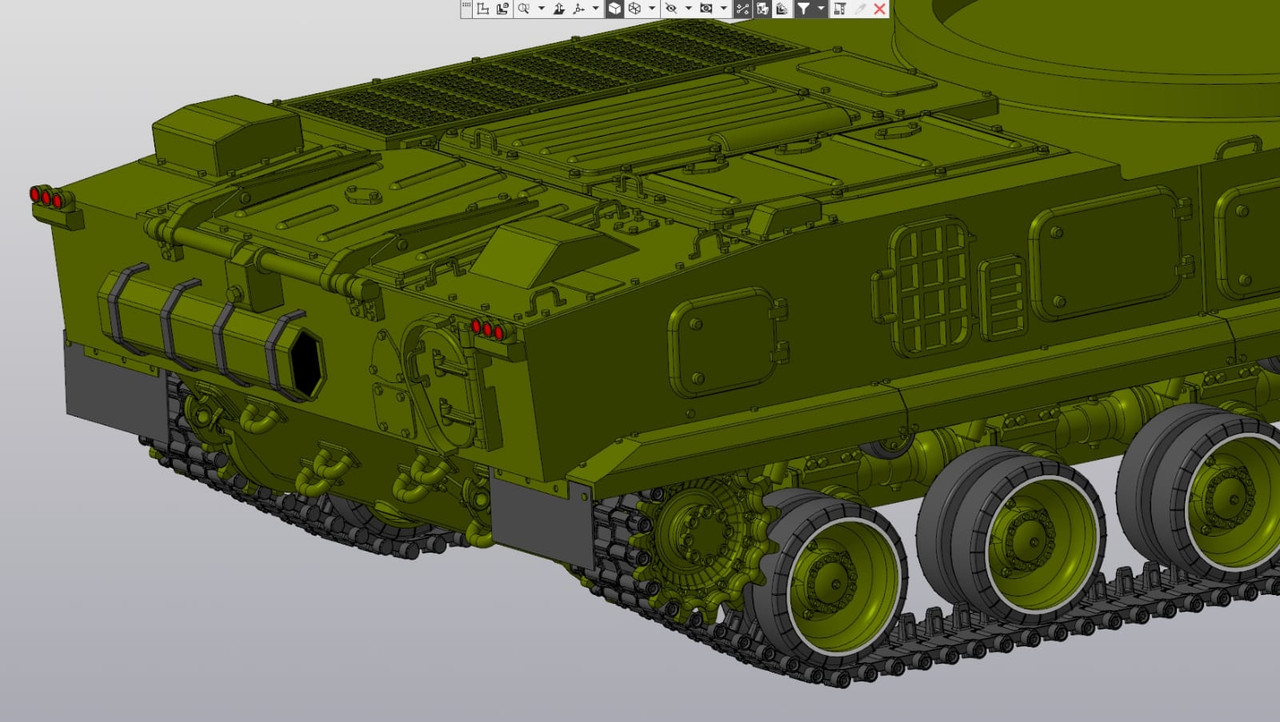Open the visibility eye dropdown arrow
The height and width of the screenshot is (722, 1280).
click(x=724, y=8)
